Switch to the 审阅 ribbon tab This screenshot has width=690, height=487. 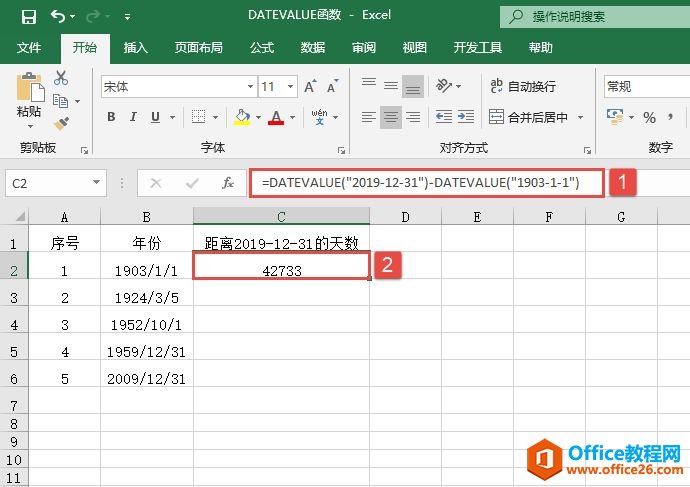tap(364, 48)
